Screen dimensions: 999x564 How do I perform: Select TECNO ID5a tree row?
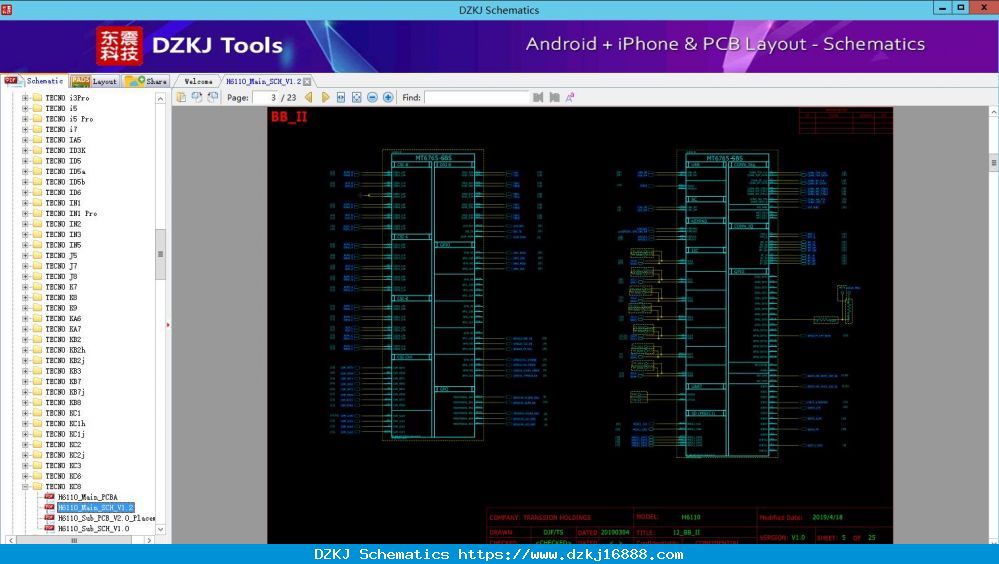click(x=65, y=171)
